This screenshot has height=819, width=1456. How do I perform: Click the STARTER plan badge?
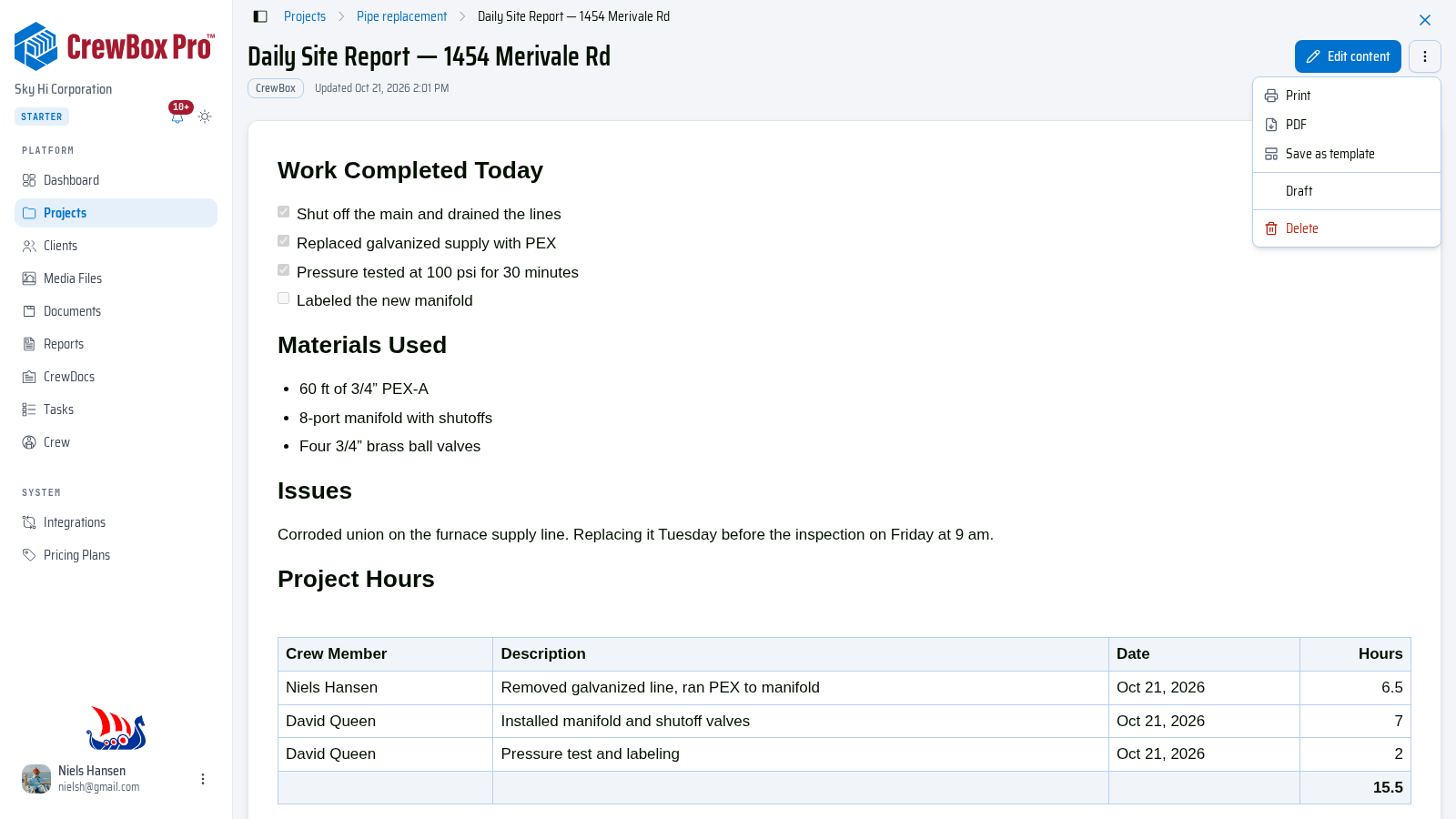pyautogui.click(x=42, y=116)
